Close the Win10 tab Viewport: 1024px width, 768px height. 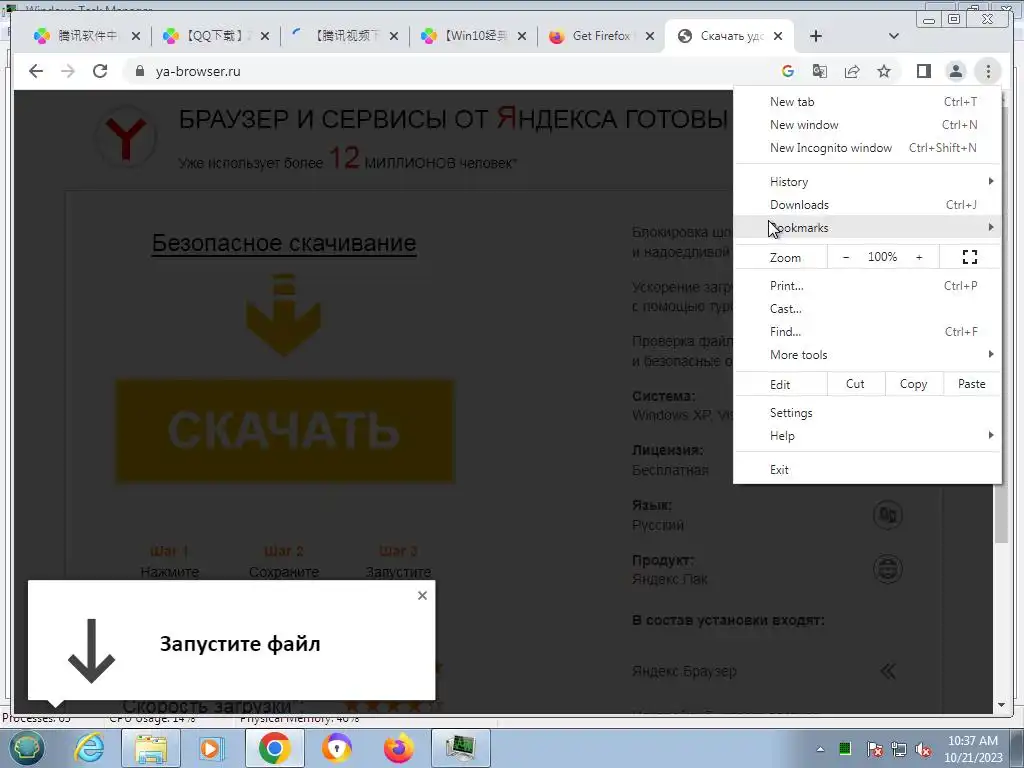coord(522,36)
